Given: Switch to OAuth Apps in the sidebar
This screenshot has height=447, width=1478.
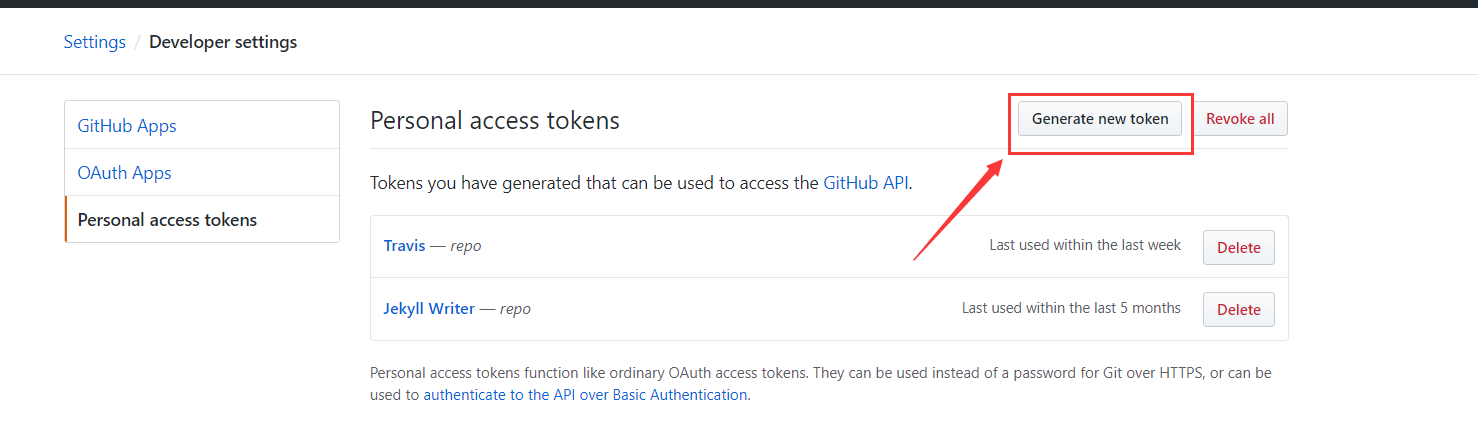Looking at the screenshot, I should pos(125,173).
